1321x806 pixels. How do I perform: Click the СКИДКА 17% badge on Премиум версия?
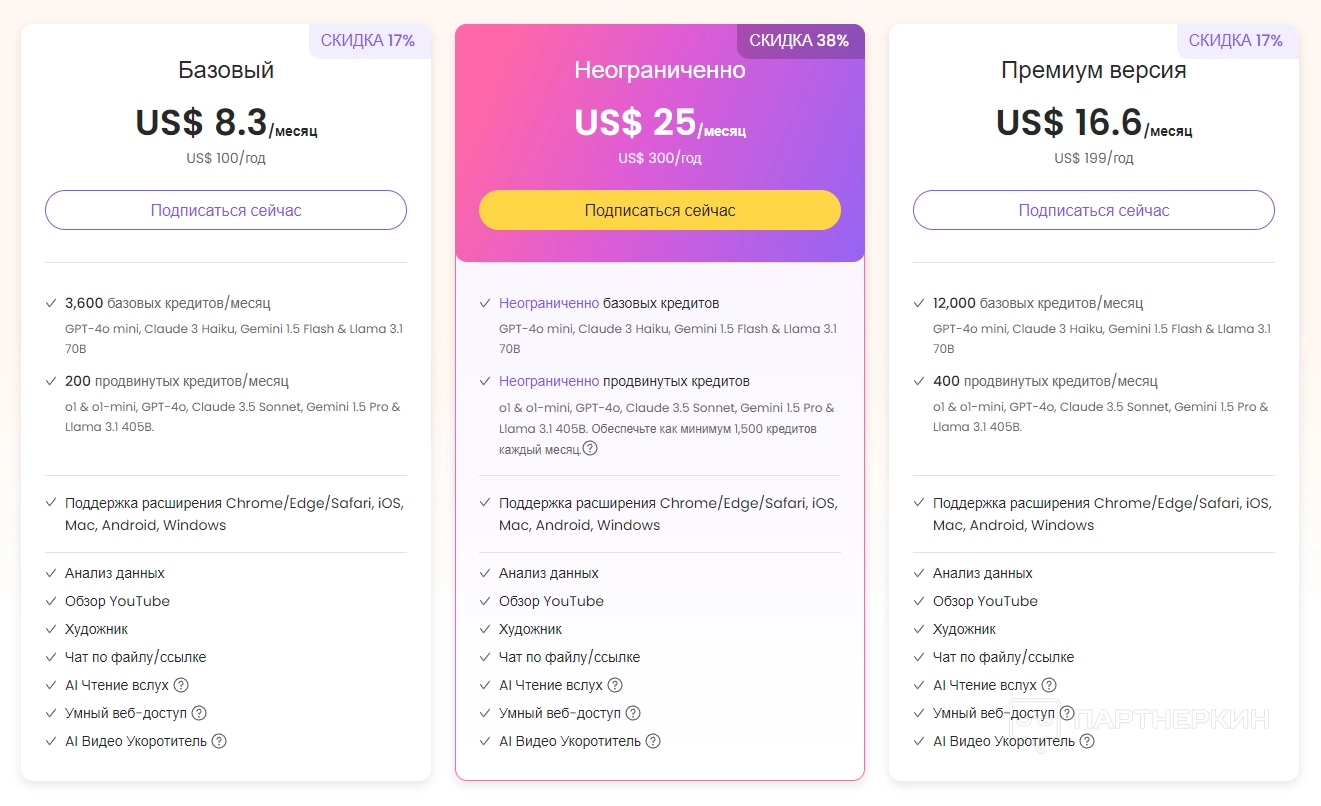pyautogui.click(x=1236, y=41)
